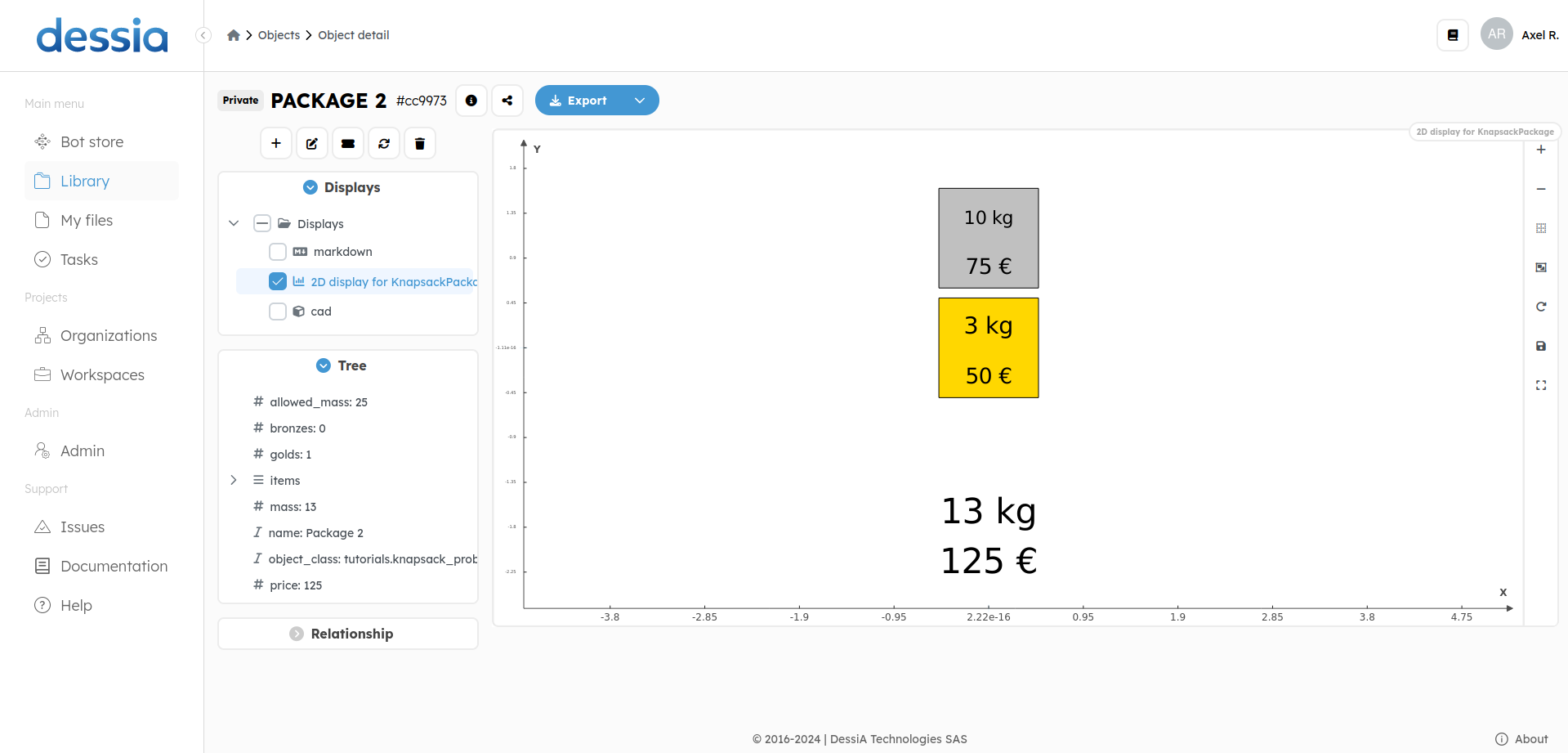
Task: Click the share icon button
Action: [x=507, y=101]
